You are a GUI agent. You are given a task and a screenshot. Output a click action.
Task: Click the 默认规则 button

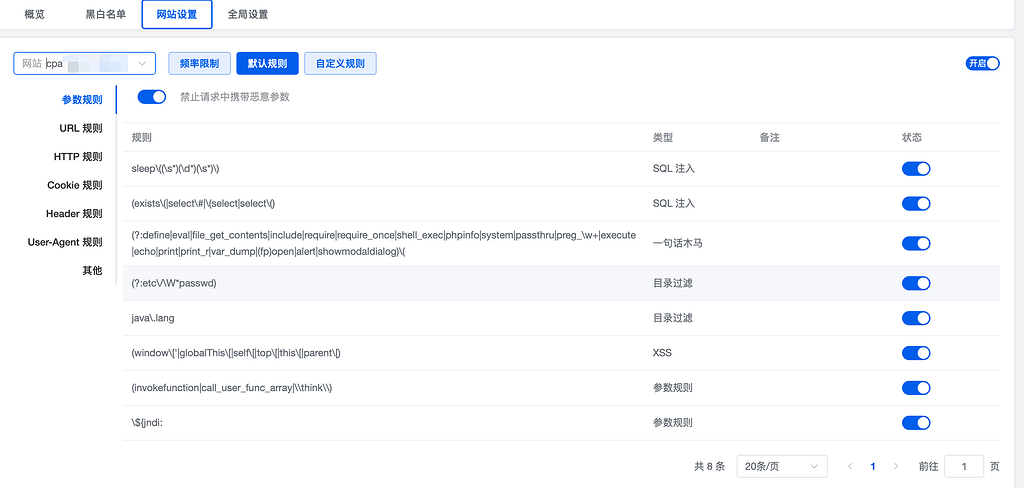point(267,63)
